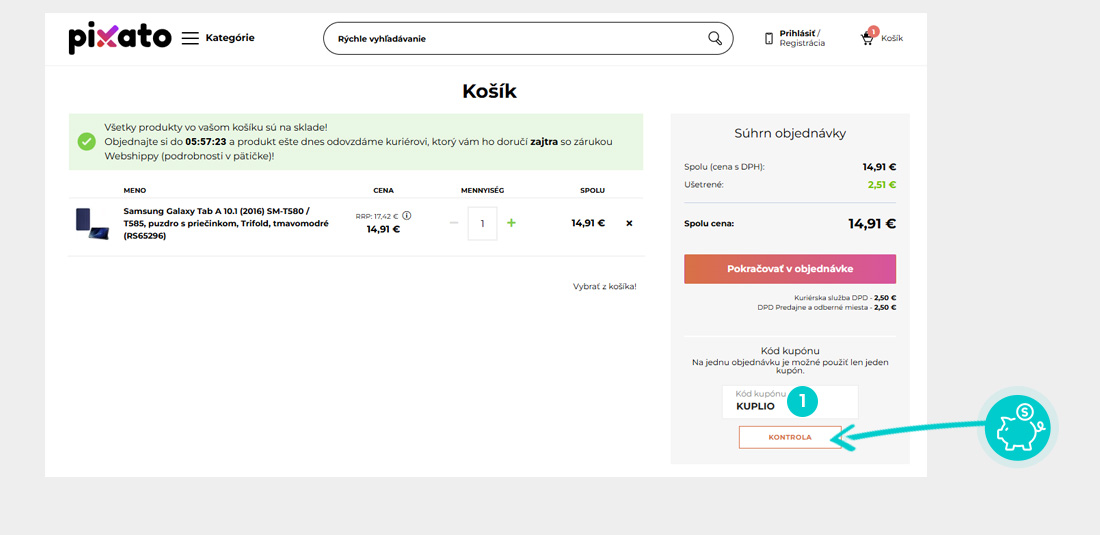
Task: Click the green stock checkmark icon
Action: [86, 142]
